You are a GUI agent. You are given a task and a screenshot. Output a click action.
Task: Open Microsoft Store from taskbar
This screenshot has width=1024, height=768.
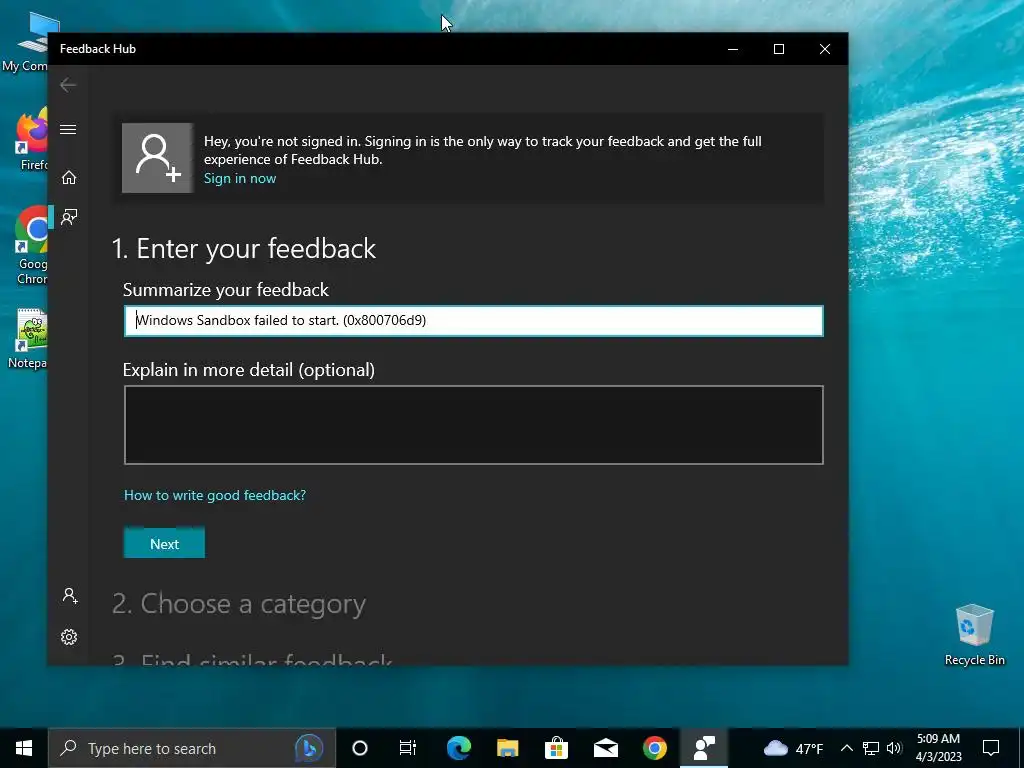(556, 748)
